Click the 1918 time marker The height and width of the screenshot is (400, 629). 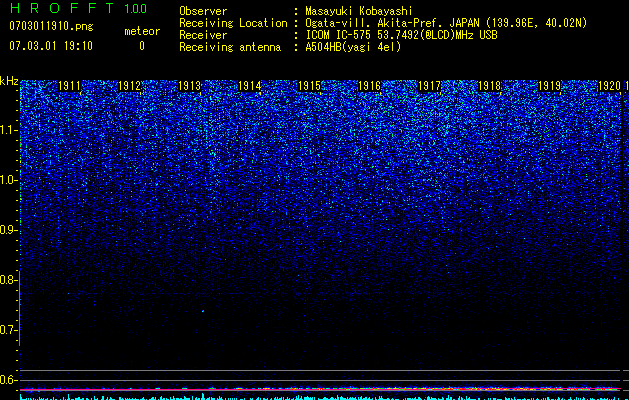point(489,86)
